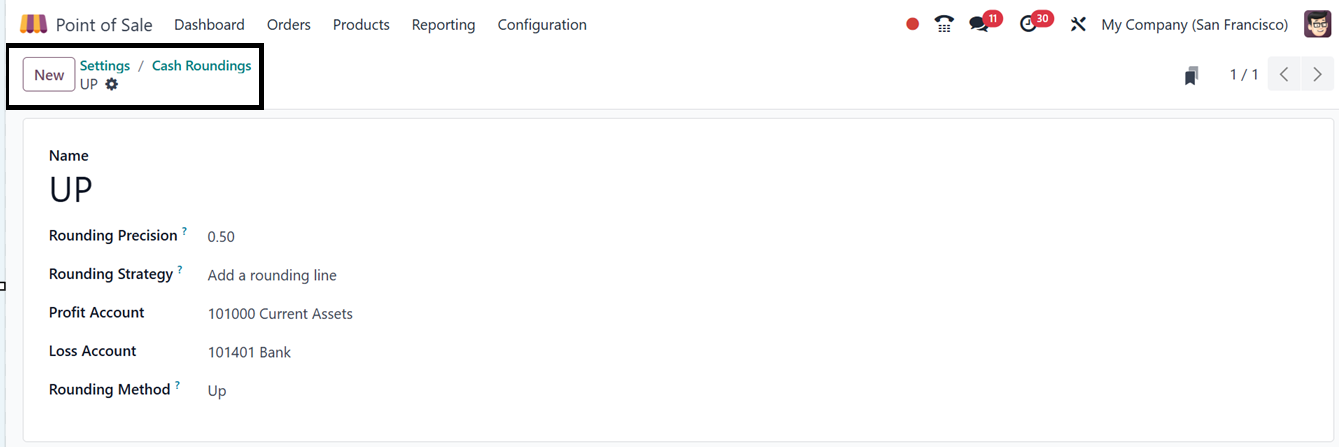The image size is (1339, 447).
Task: Go back to Cash Roundings list
Action: click(x=201, y=65)
